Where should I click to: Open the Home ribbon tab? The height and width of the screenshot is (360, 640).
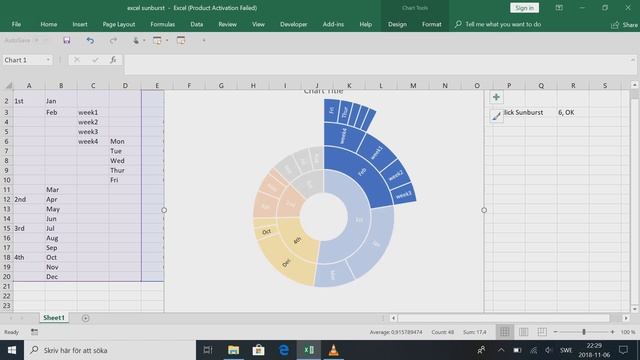click(49, 24)
